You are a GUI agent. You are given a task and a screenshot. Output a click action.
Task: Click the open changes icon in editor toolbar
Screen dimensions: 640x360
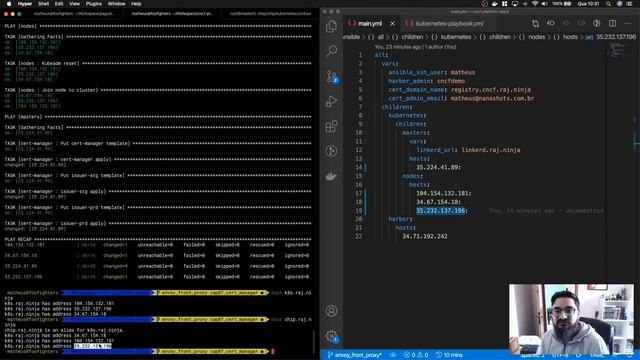point(535,24)
